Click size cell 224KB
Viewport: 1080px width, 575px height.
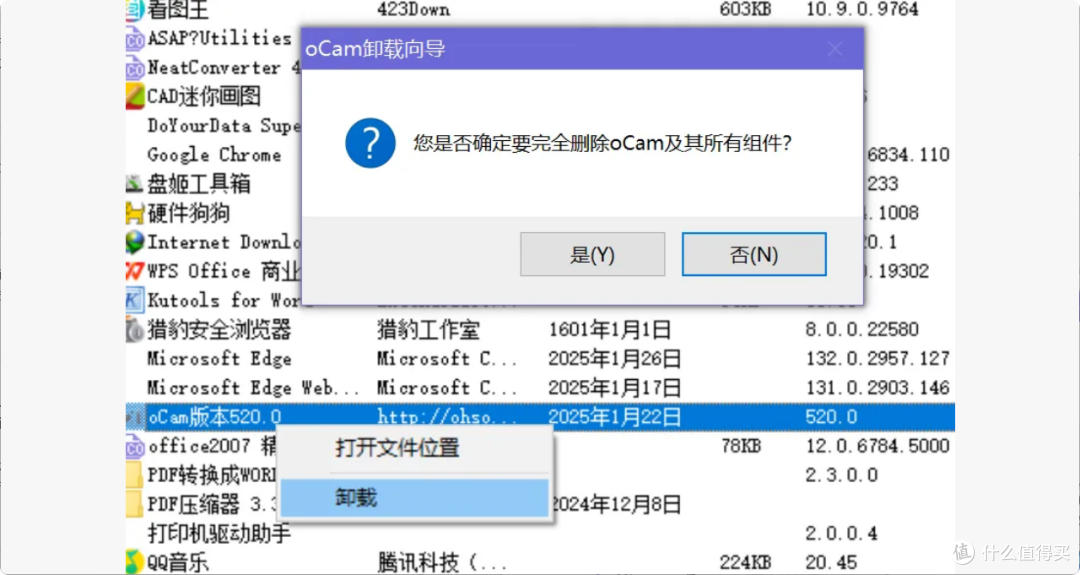point(745,563)
